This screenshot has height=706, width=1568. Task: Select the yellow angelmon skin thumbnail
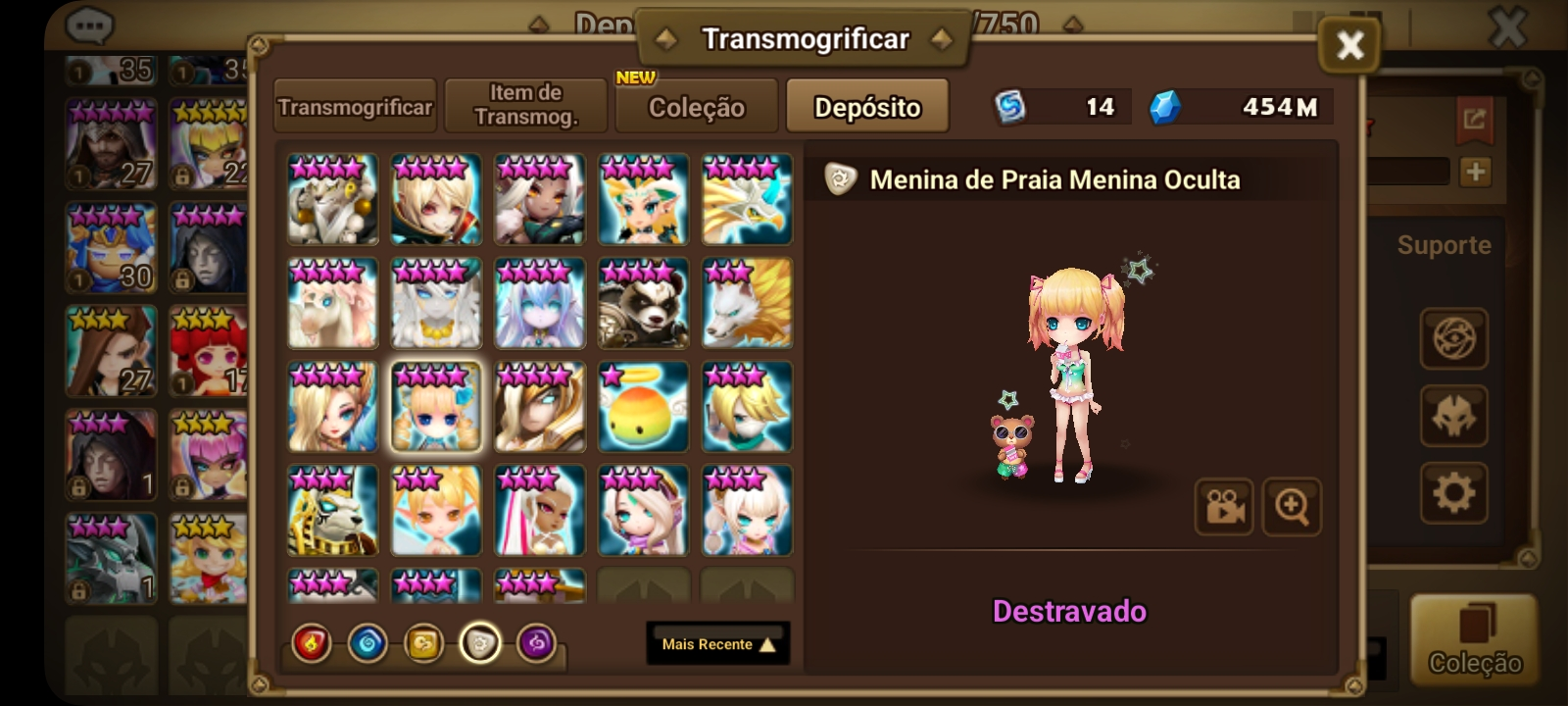tap(644, 407)
